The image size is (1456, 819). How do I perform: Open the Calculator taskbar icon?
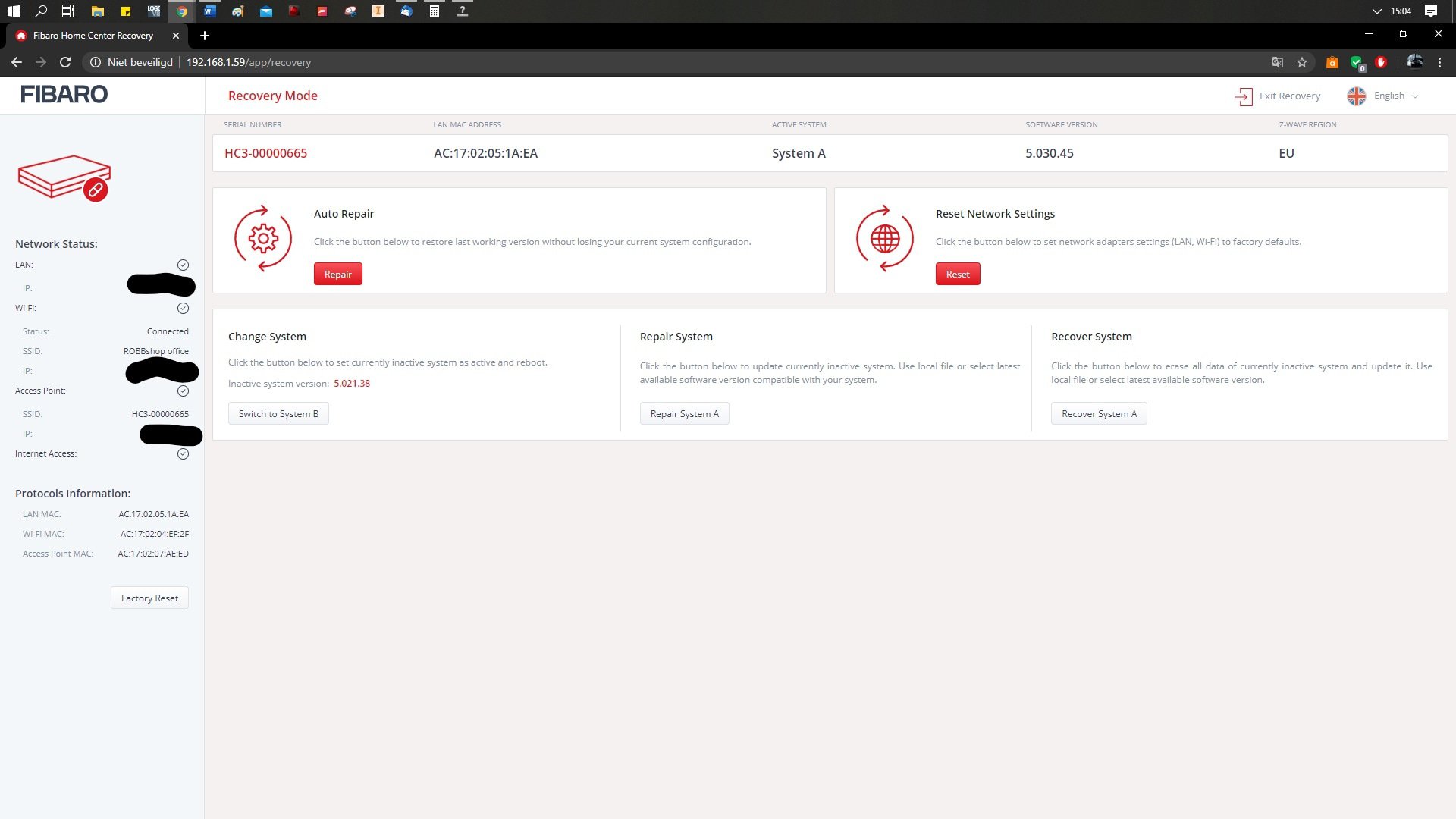pos(435,11)
